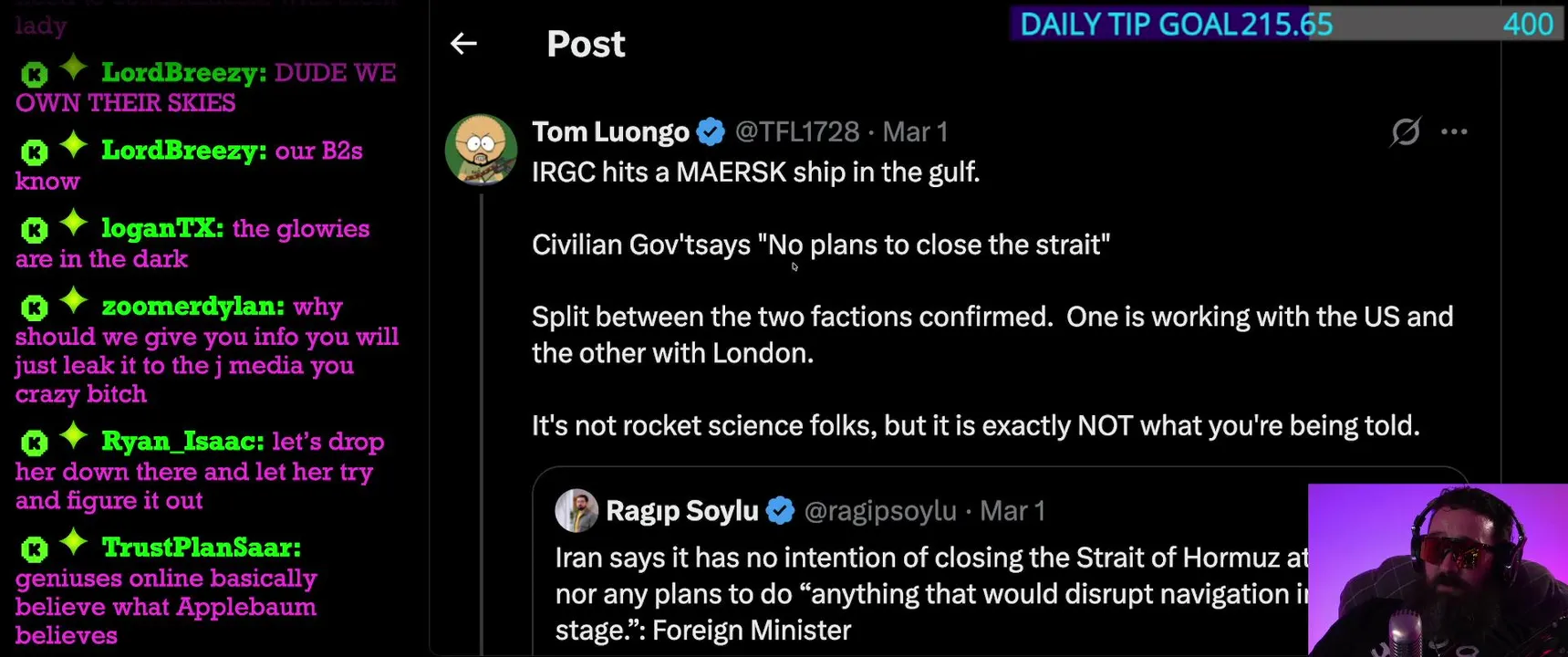This screenshot has width=1568, height=657.
Task: Open the Tom Luongo display name link
Action: point(610,132)
